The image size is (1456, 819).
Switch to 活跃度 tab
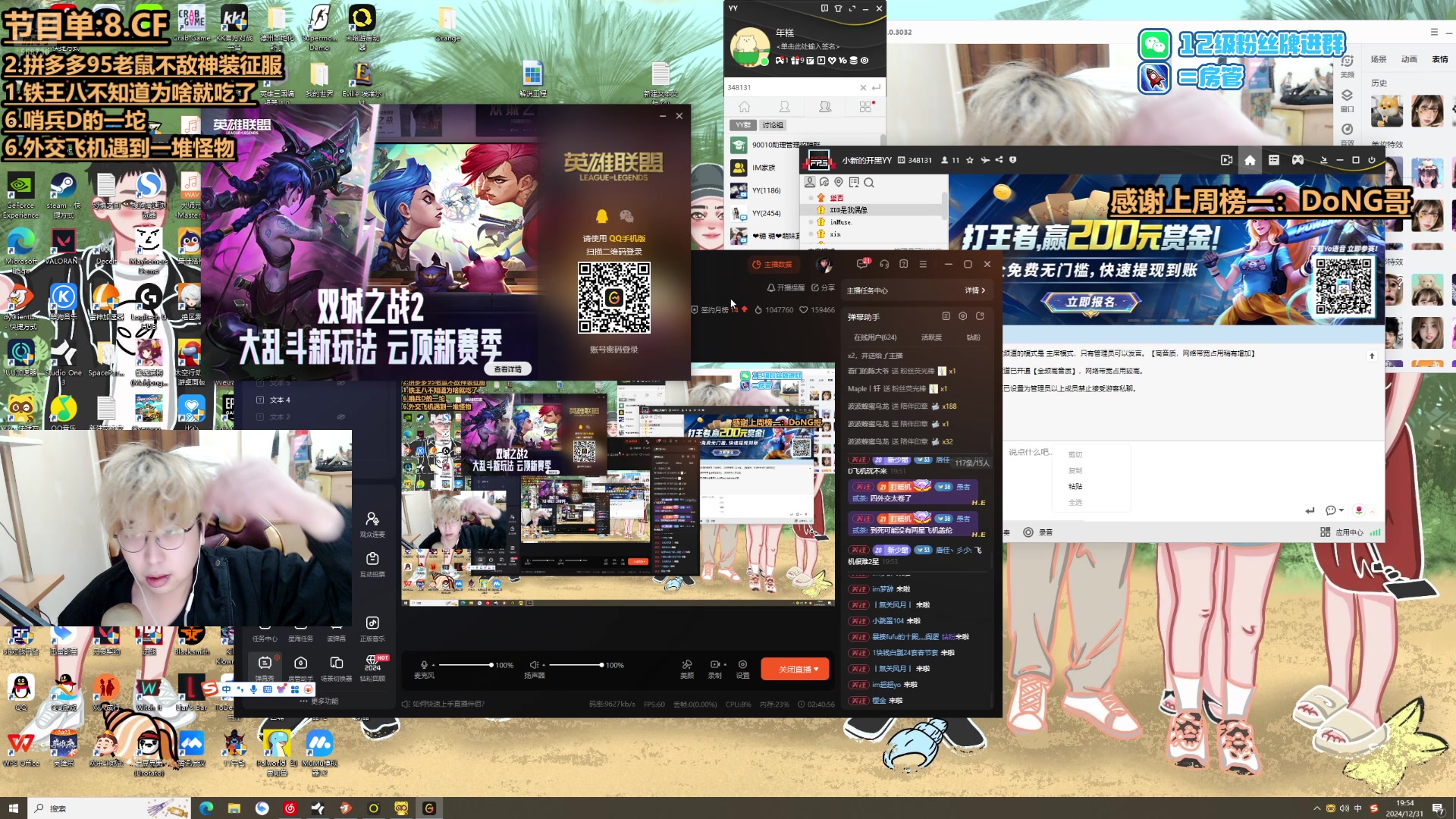click(931, 337)
